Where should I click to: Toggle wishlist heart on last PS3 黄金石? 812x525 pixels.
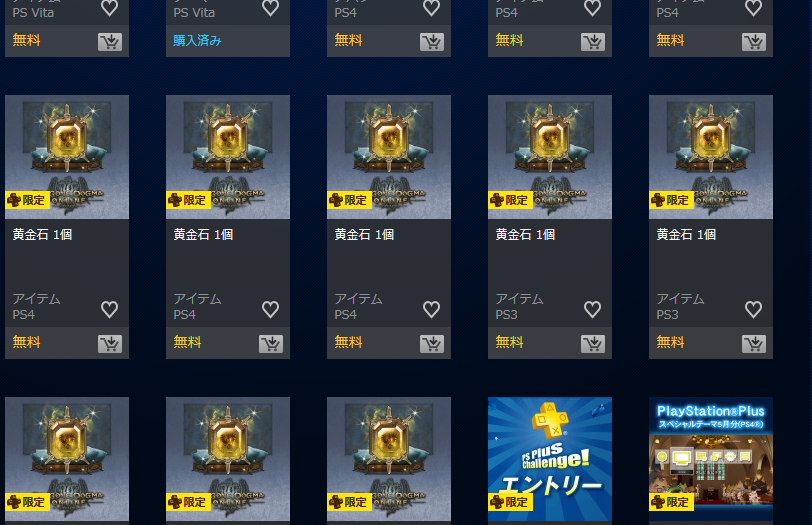pos(753,309)
